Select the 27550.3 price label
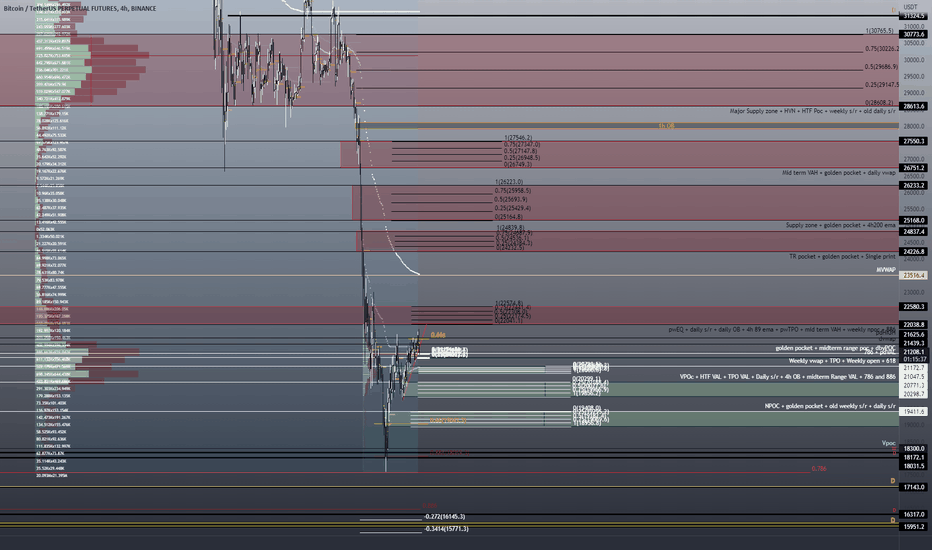 click(x=914, y=142)
